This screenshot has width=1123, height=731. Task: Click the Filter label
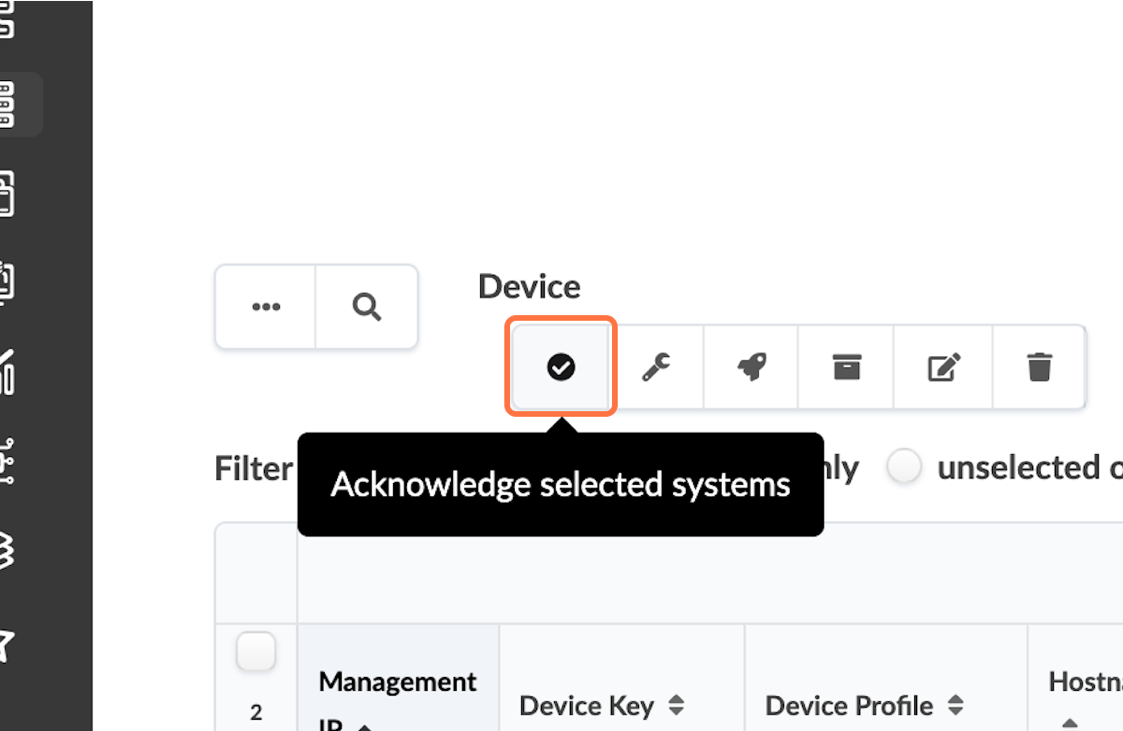254,469
